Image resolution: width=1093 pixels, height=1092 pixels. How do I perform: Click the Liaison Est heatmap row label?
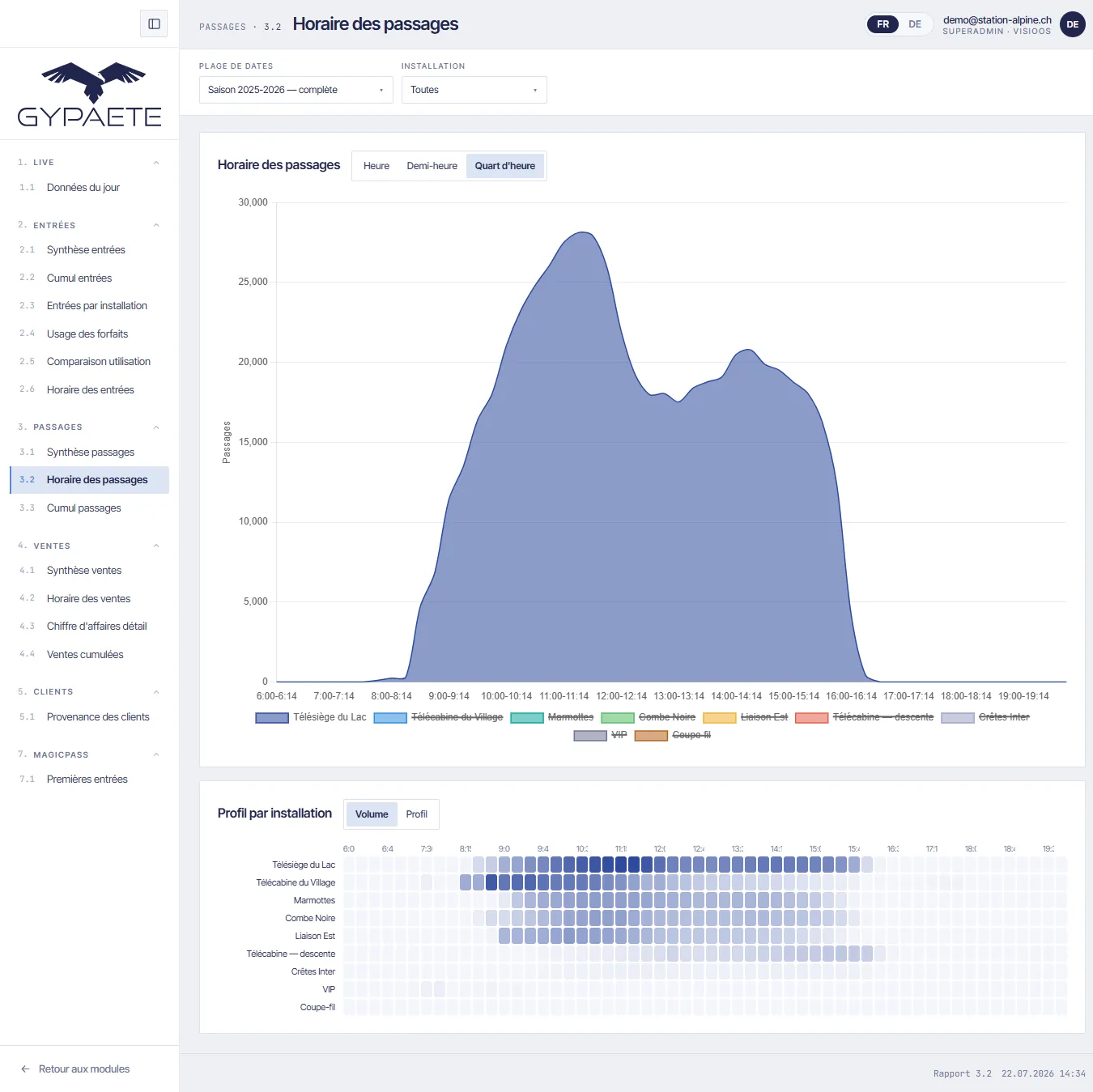click(315, 936)
